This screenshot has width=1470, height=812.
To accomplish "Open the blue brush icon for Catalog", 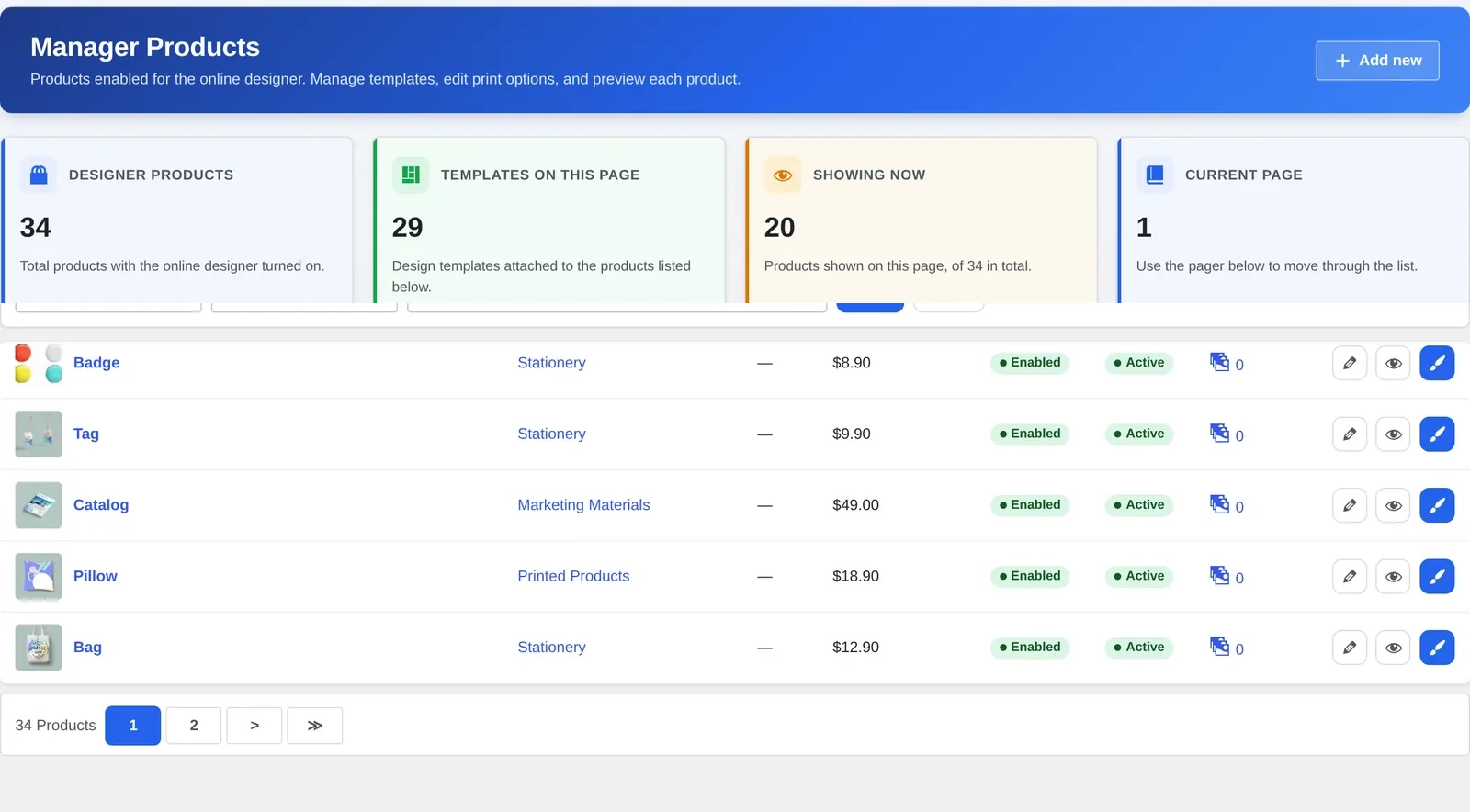I will 1437,505.
